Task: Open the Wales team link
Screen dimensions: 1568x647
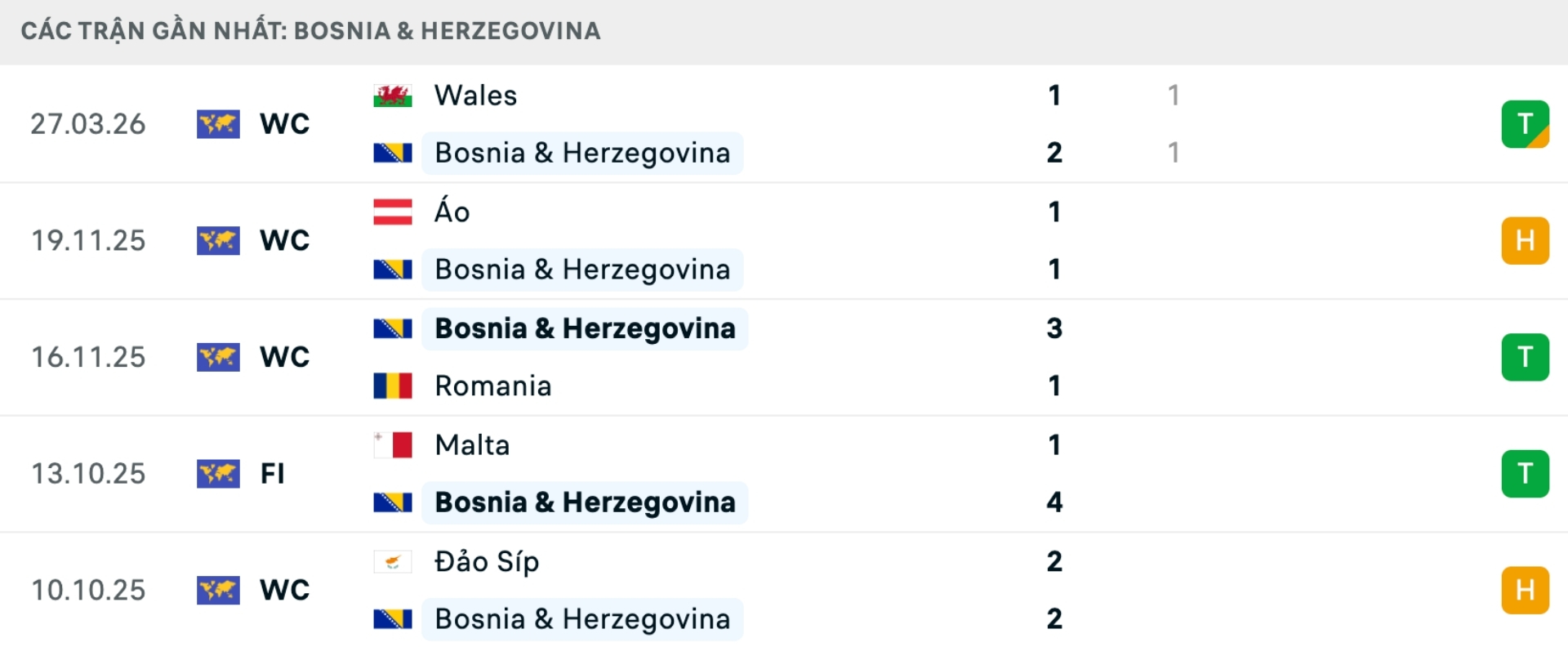Action: click(x=475, y=96)
